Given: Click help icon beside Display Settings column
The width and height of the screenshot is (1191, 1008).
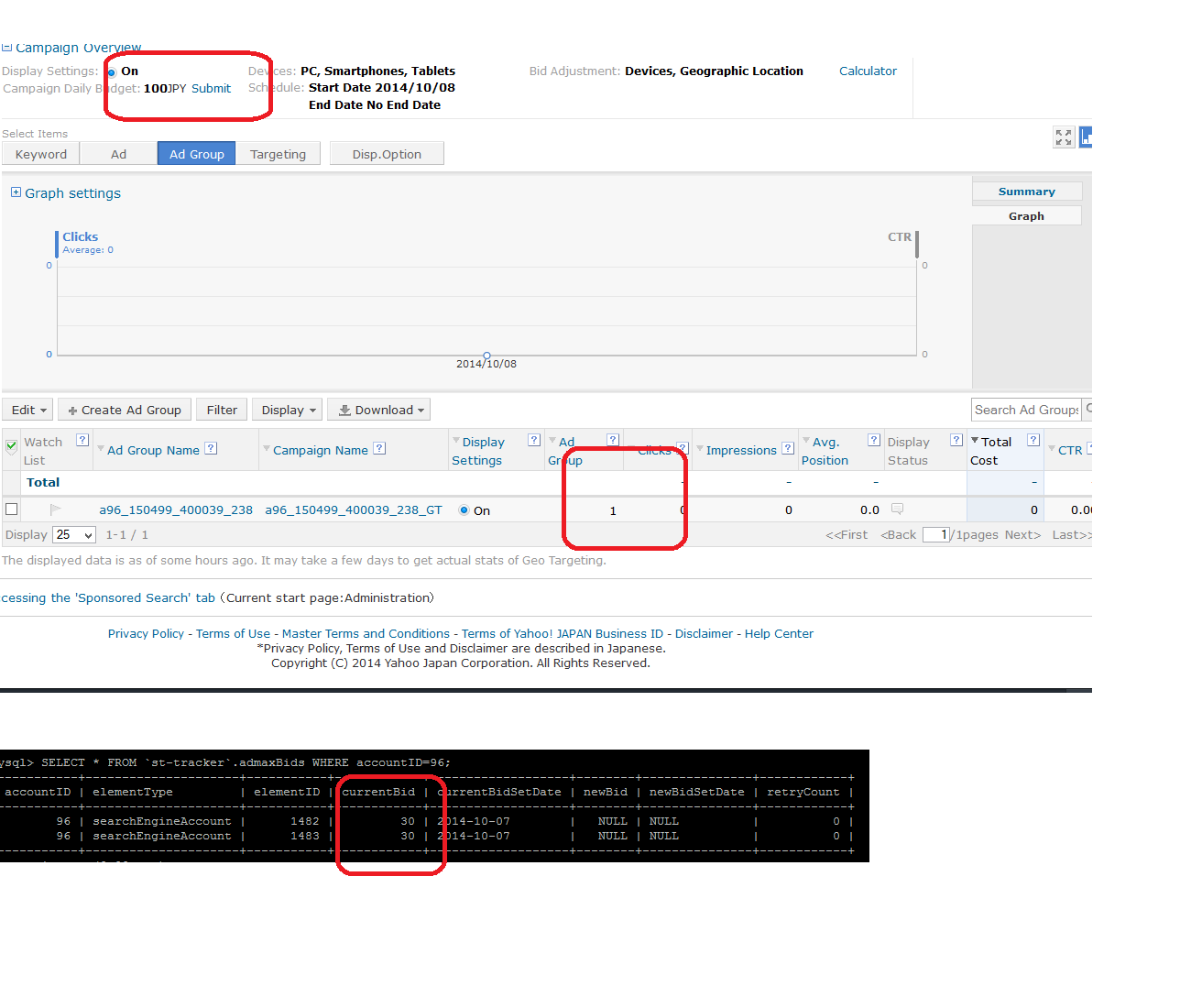Looking at the screenshot, I should (x=534, y=440).
